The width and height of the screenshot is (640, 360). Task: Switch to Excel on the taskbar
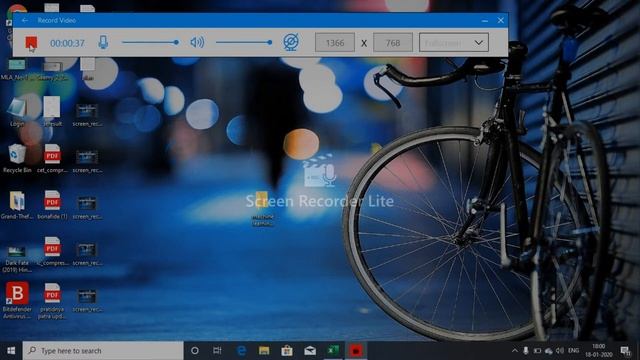click(333, 351)
